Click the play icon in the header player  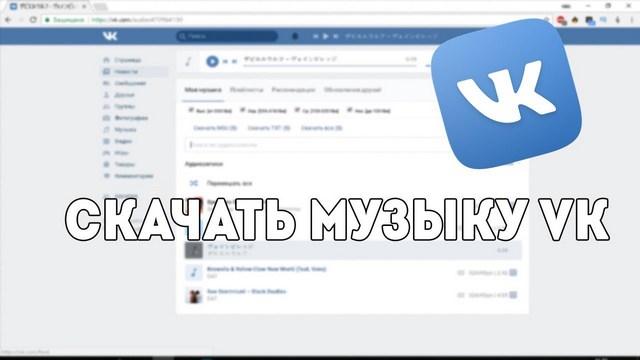click(x=325, y=36)
